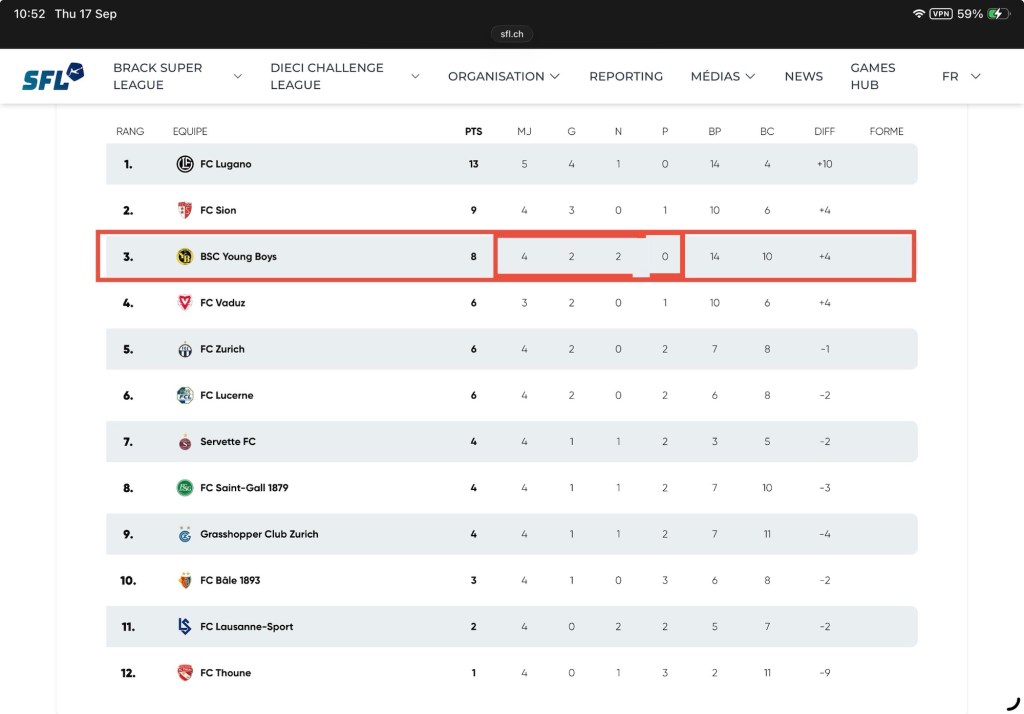Open the Reporting menu item
The image size is (1024, 714).
pyautogui.click(x=626, y=76)
